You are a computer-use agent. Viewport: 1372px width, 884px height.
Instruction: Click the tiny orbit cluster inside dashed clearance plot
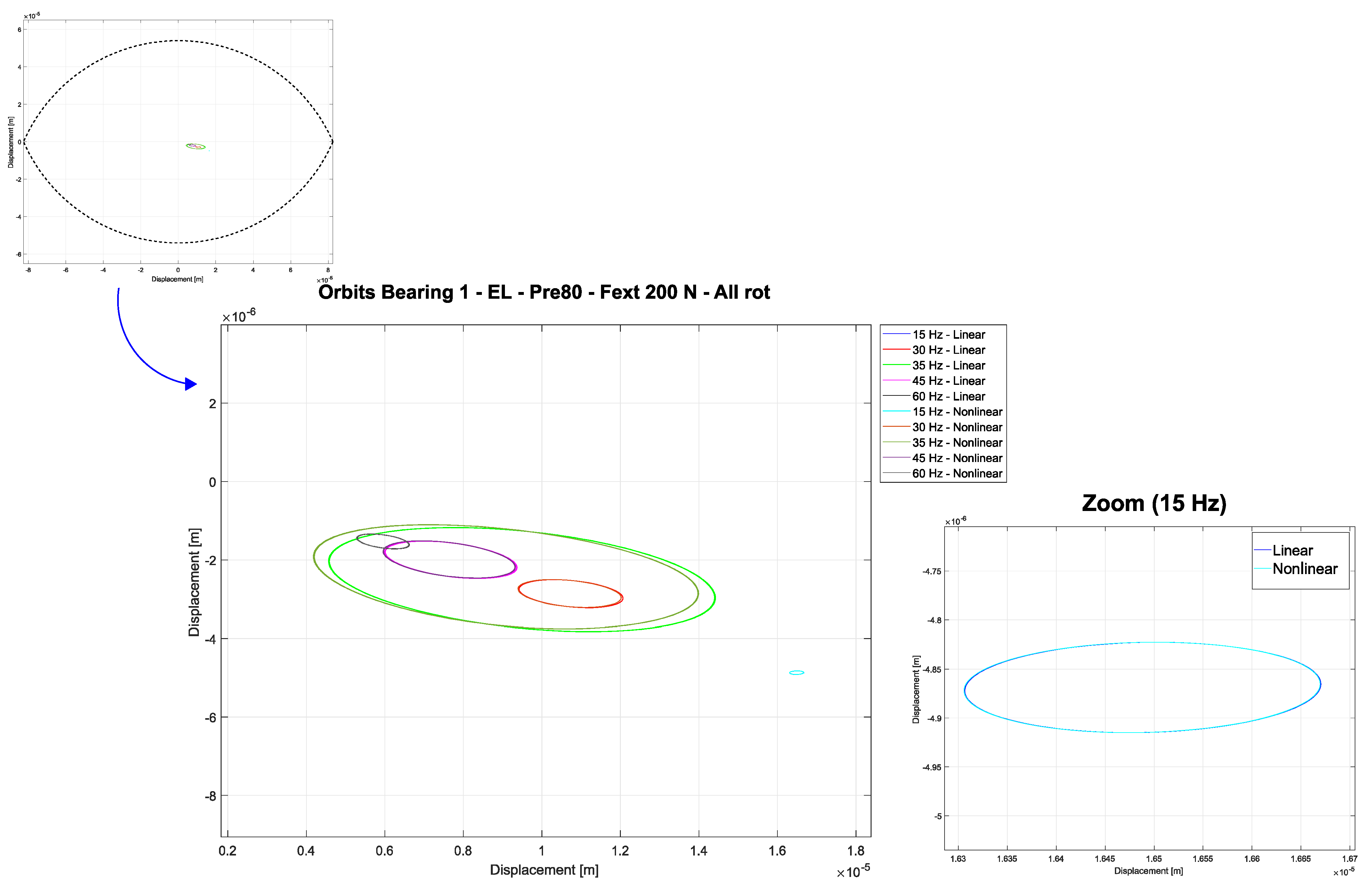point(196,146)
